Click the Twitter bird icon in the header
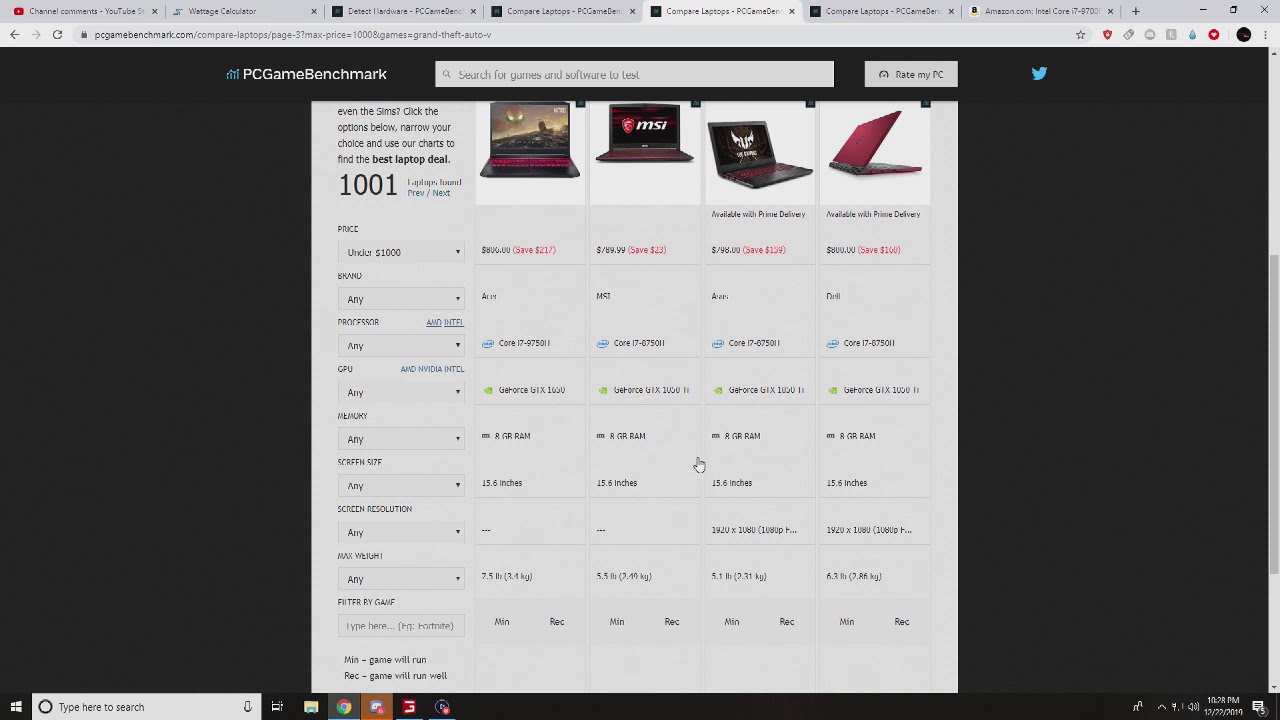Screen dimensions: 1280x720 coord(1039,73)
